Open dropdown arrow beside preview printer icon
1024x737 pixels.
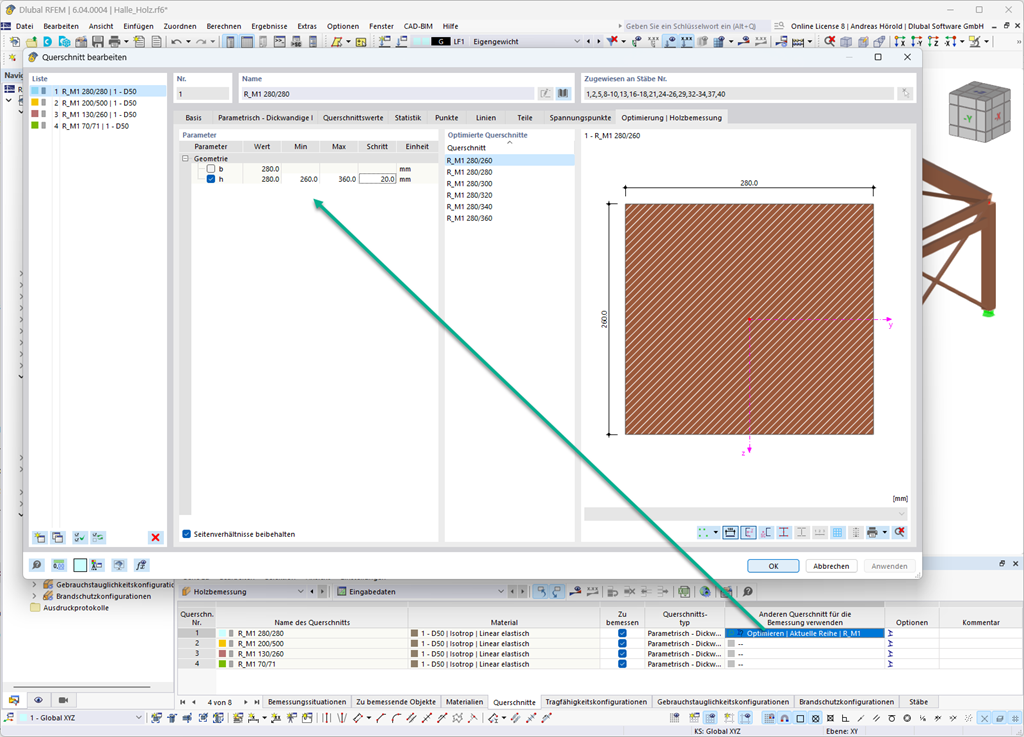[885, 533]
